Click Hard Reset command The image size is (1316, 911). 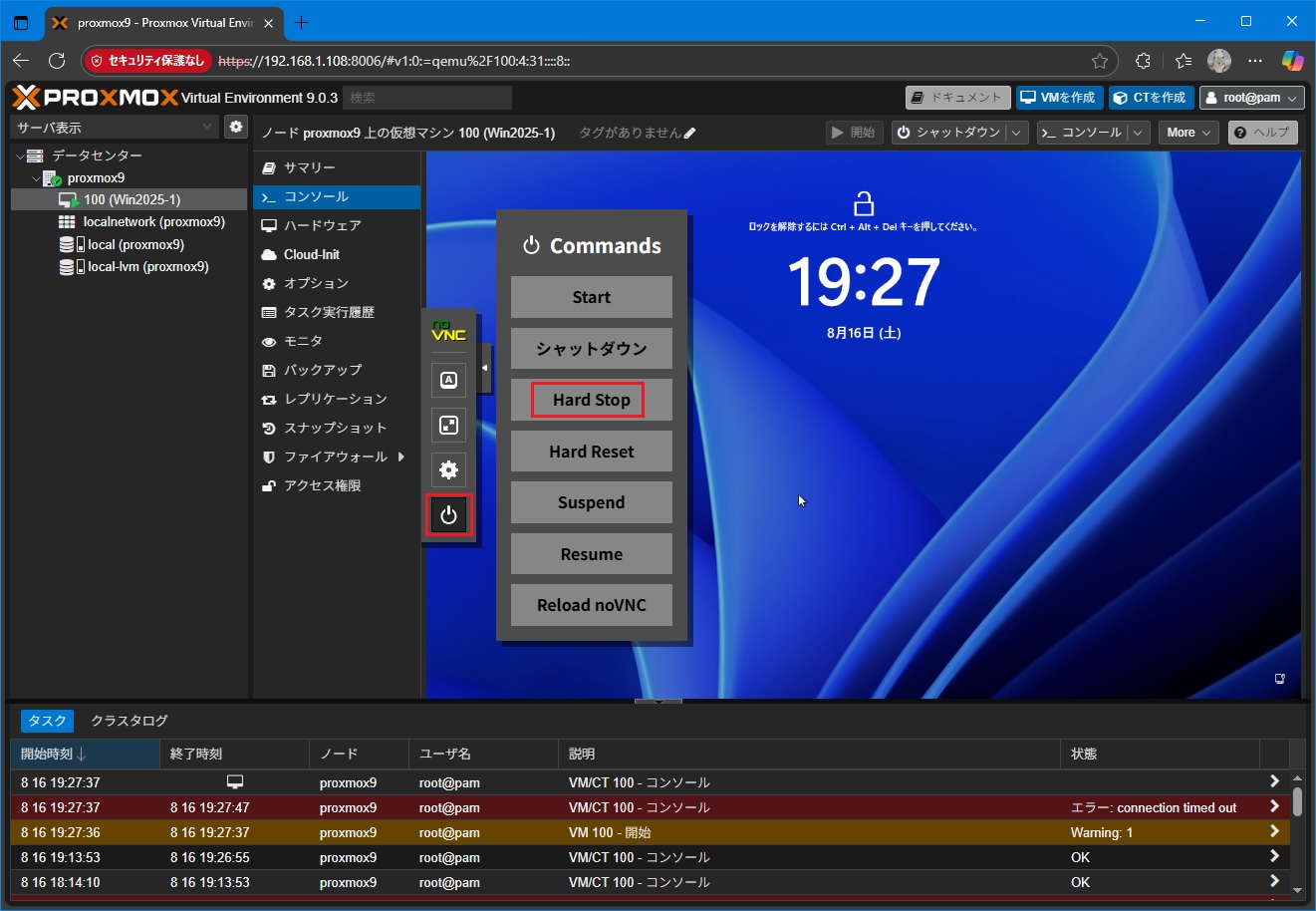tap(592, 452)
